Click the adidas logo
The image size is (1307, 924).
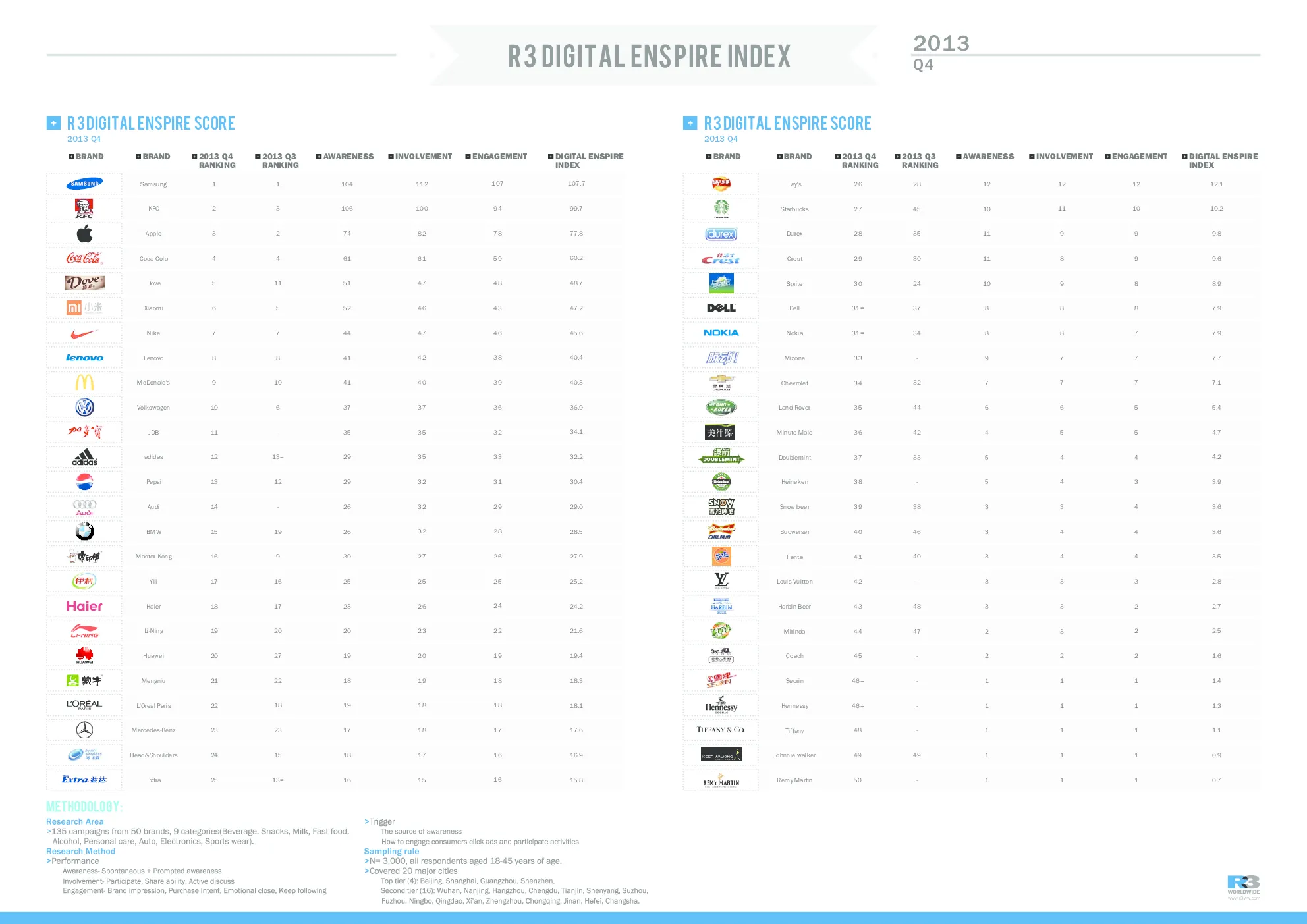click(84, 457)
